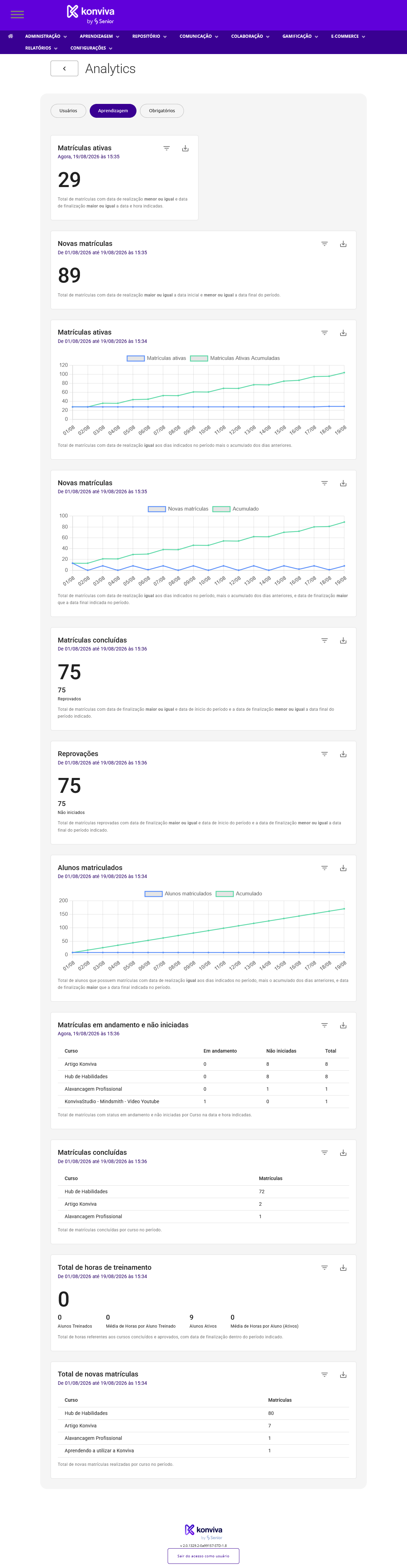Switch to the Obrigatórios tab

point(162,111)
